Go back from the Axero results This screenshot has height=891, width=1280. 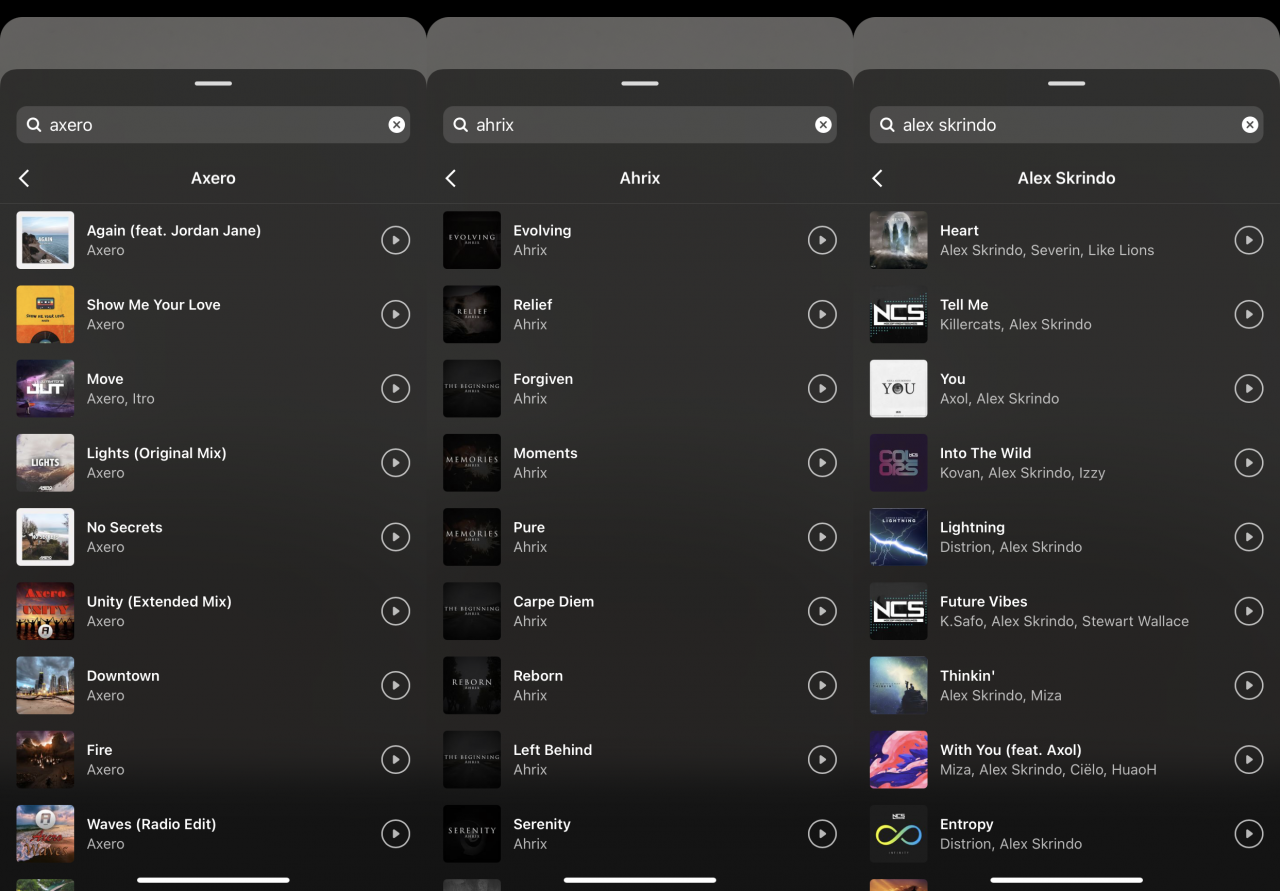click(24, 178)
